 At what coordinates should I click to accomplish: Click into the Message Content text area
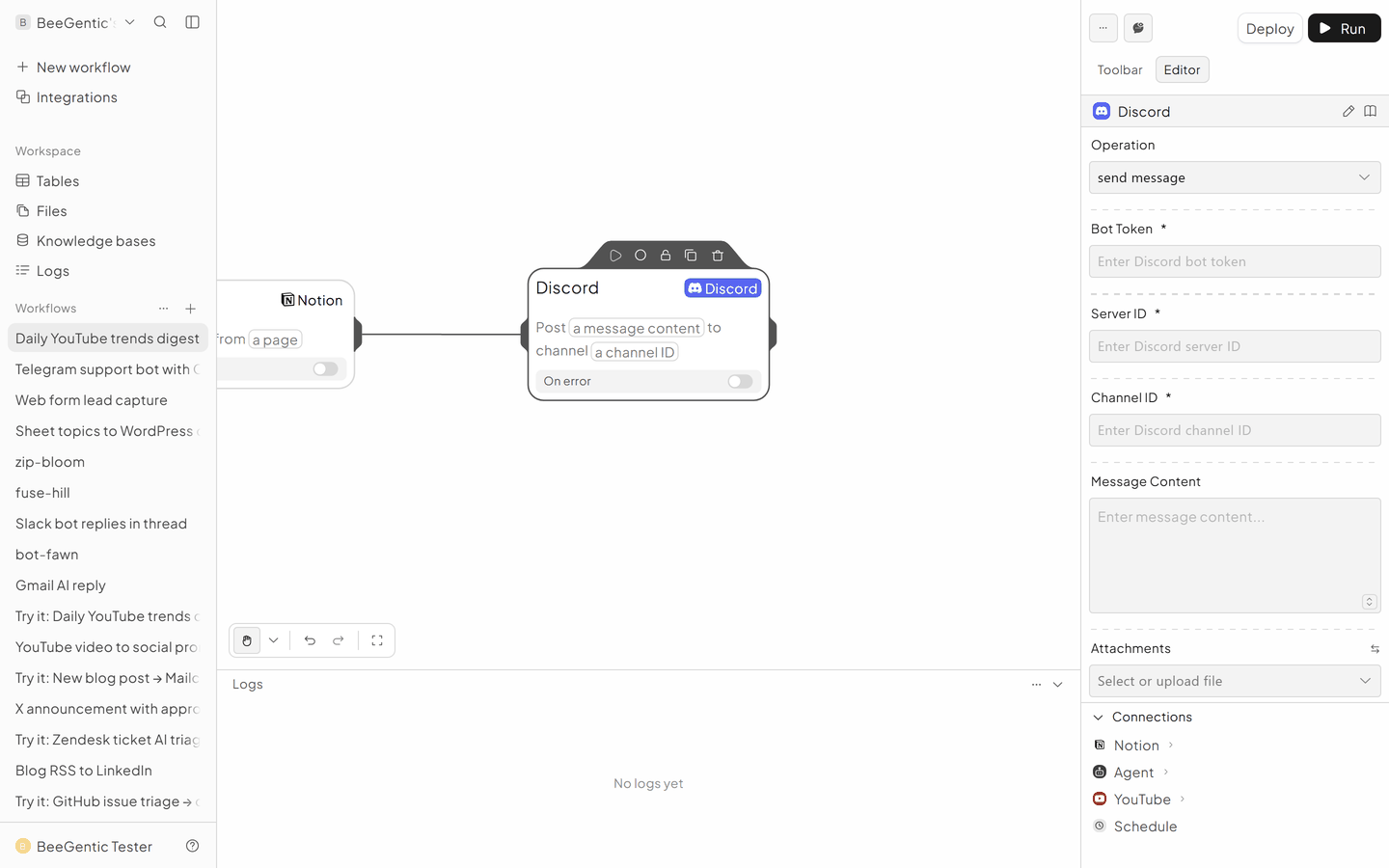pyautogui.click(x=1235, y=556)
